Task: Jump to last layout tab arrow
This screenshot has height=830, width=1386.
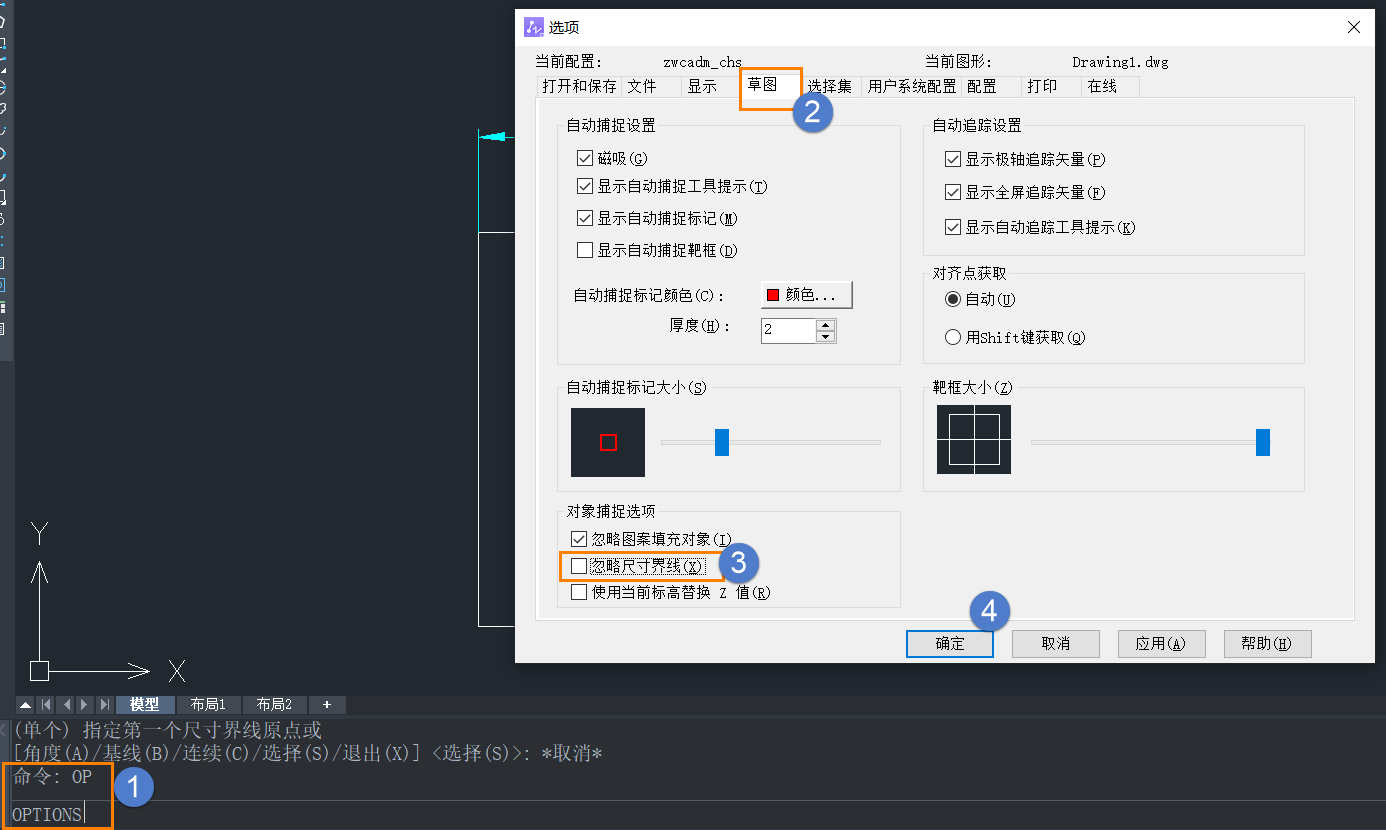Action: tap(105, 705)
